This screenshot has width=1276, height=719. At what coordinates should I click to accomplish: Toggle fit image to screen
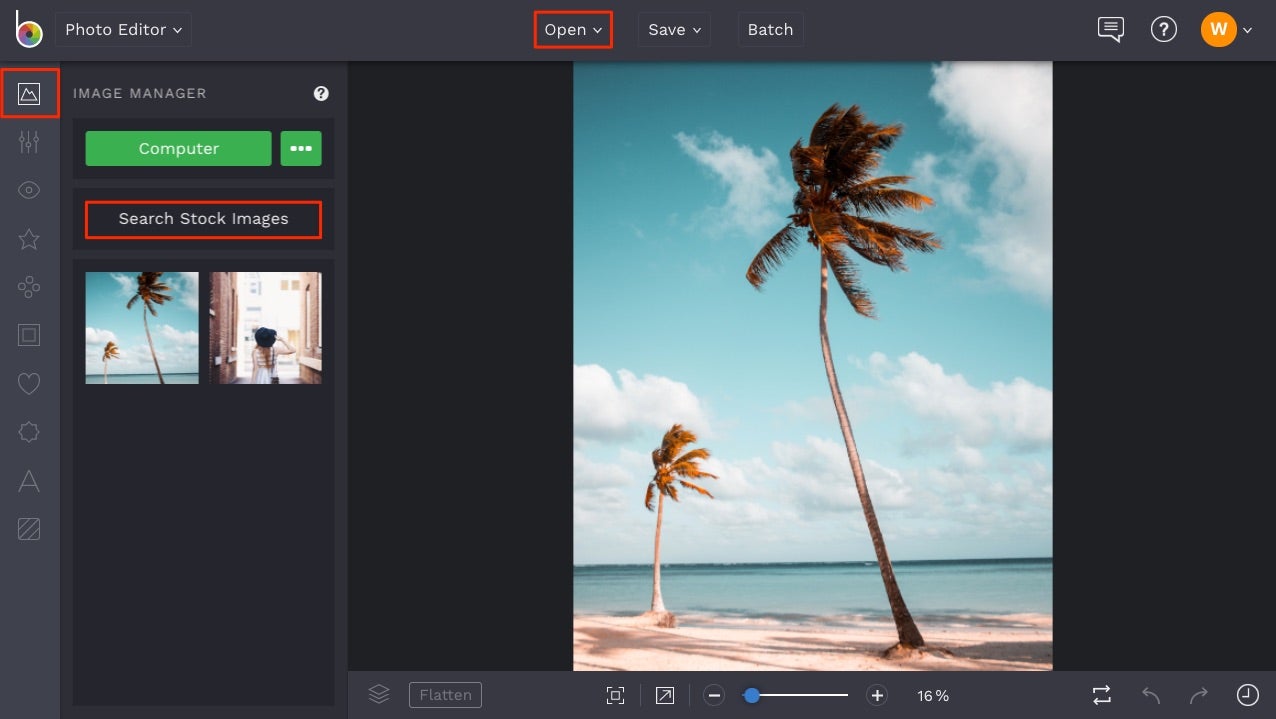(615, 695)
